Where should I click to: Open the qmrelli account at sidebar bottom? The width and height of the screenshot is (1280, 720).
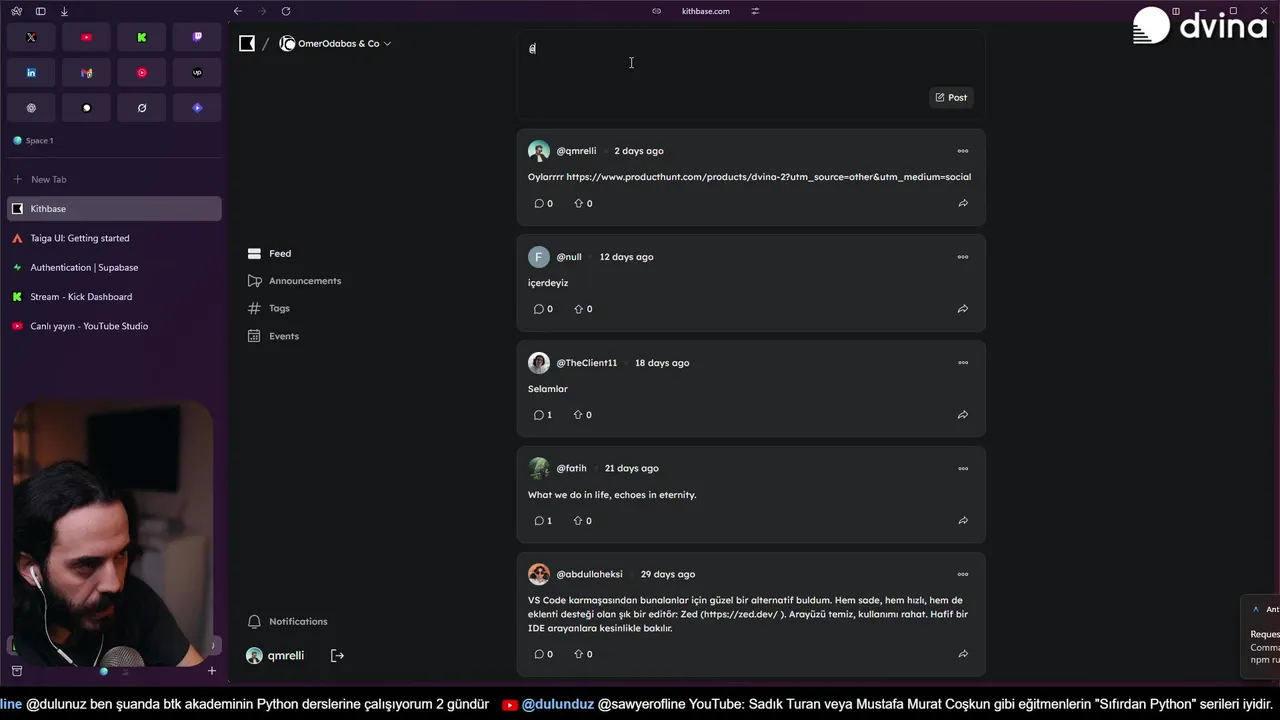click(x=275, y=655)
